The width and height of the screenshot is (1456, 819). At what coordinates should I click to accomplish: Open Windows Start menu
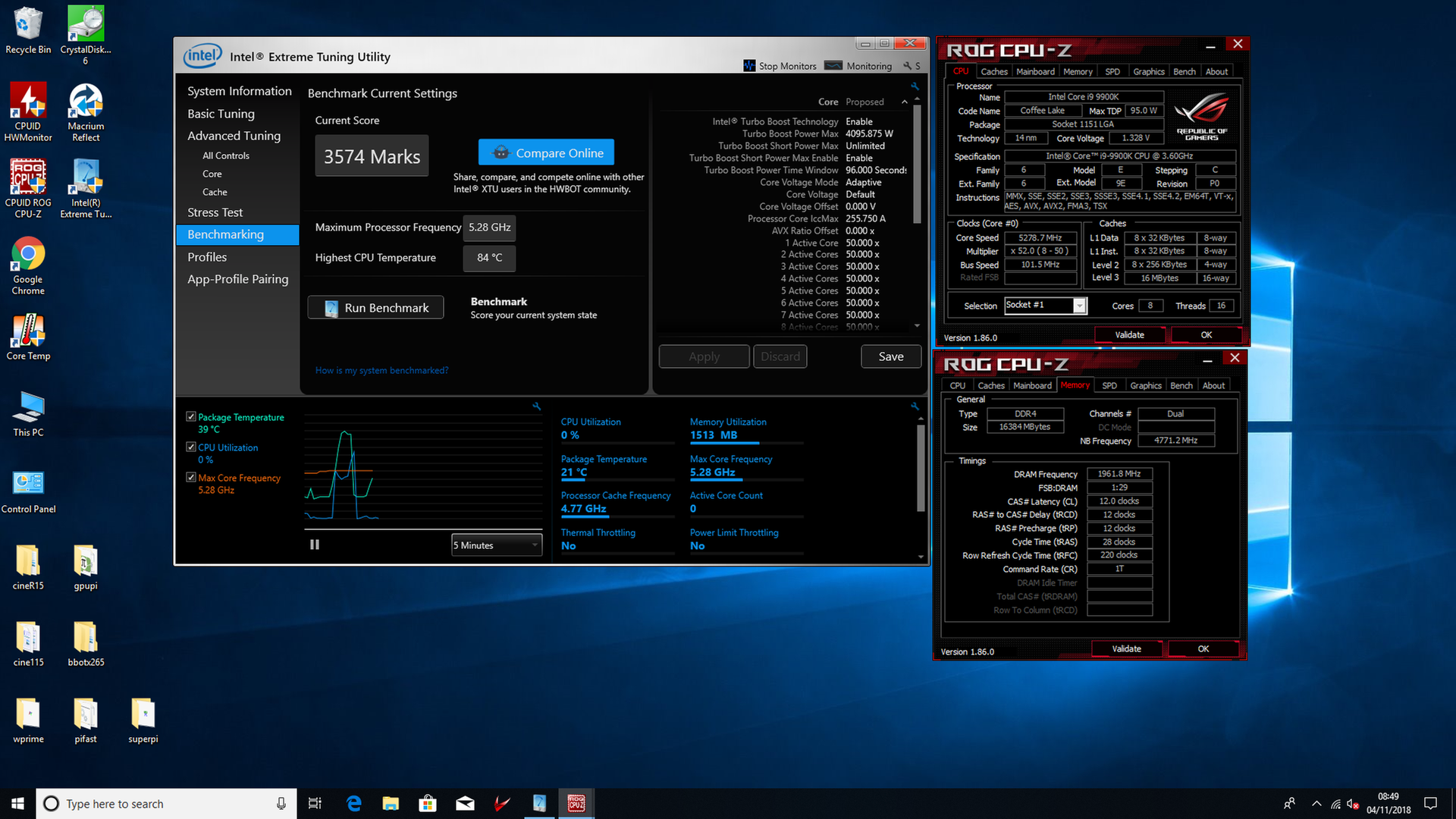click(17, 803)
